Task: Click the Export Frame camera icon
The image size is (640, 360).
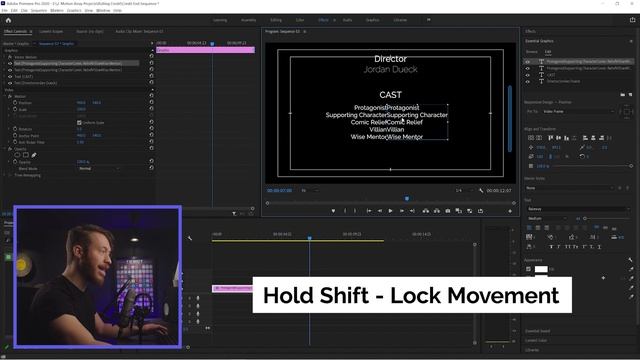Action: point(448,211)
